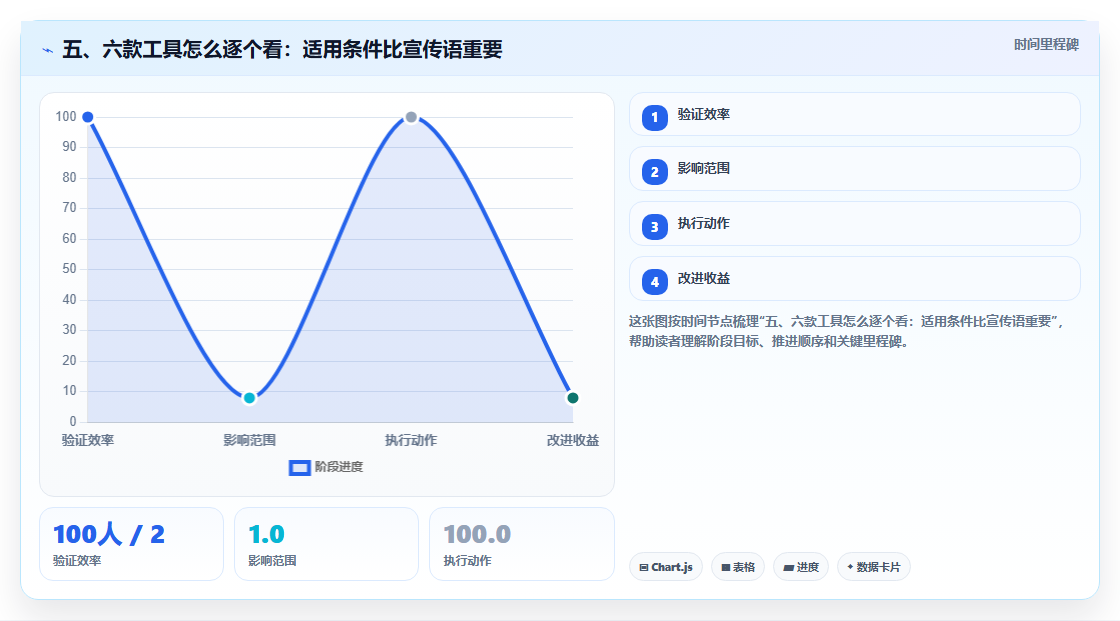1120x621 pixels.
Task: Click the 数据卡片 tag chip
Action: tap(874, 567)
